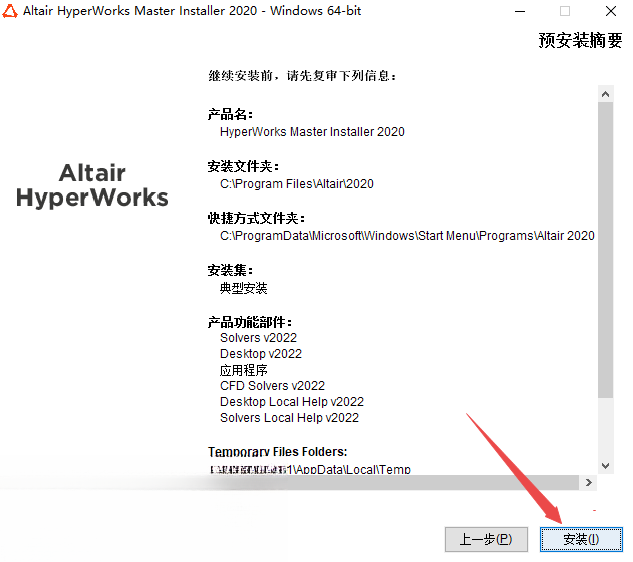The image size is (633, 562).
Task: Click the 'Temporary Files Folders:' heading
Action: tap(277, 451)
